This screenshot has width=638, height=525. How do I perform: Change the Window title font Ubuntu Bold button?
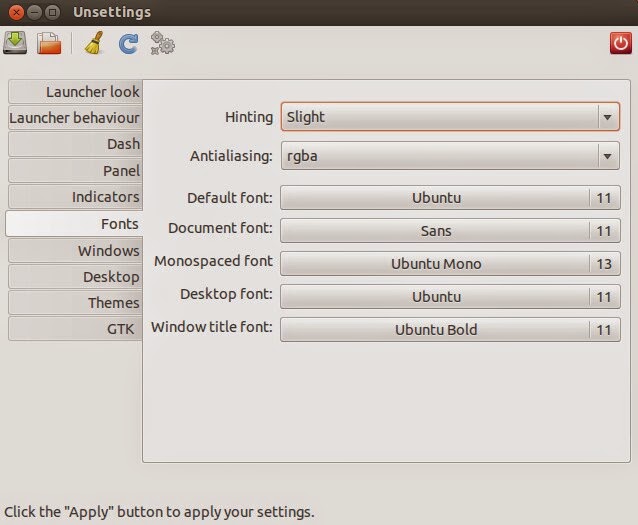point(450,330)
